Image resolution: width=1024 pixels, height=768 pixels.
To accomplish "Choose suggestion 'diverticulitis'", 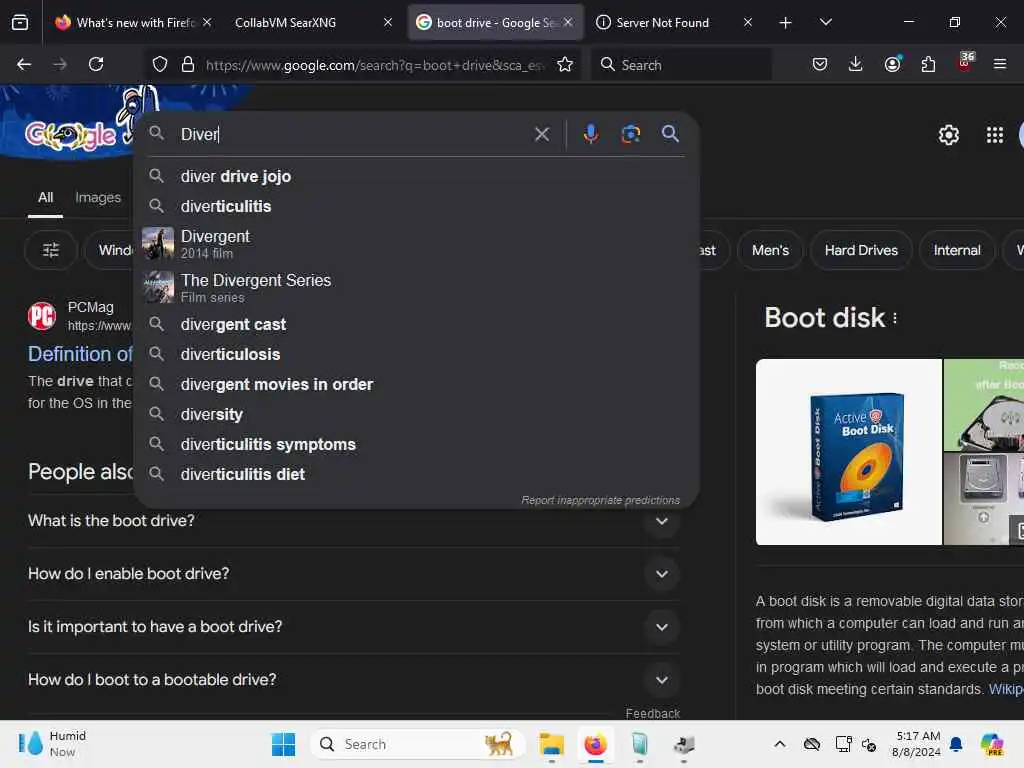I will click(417, 206).
